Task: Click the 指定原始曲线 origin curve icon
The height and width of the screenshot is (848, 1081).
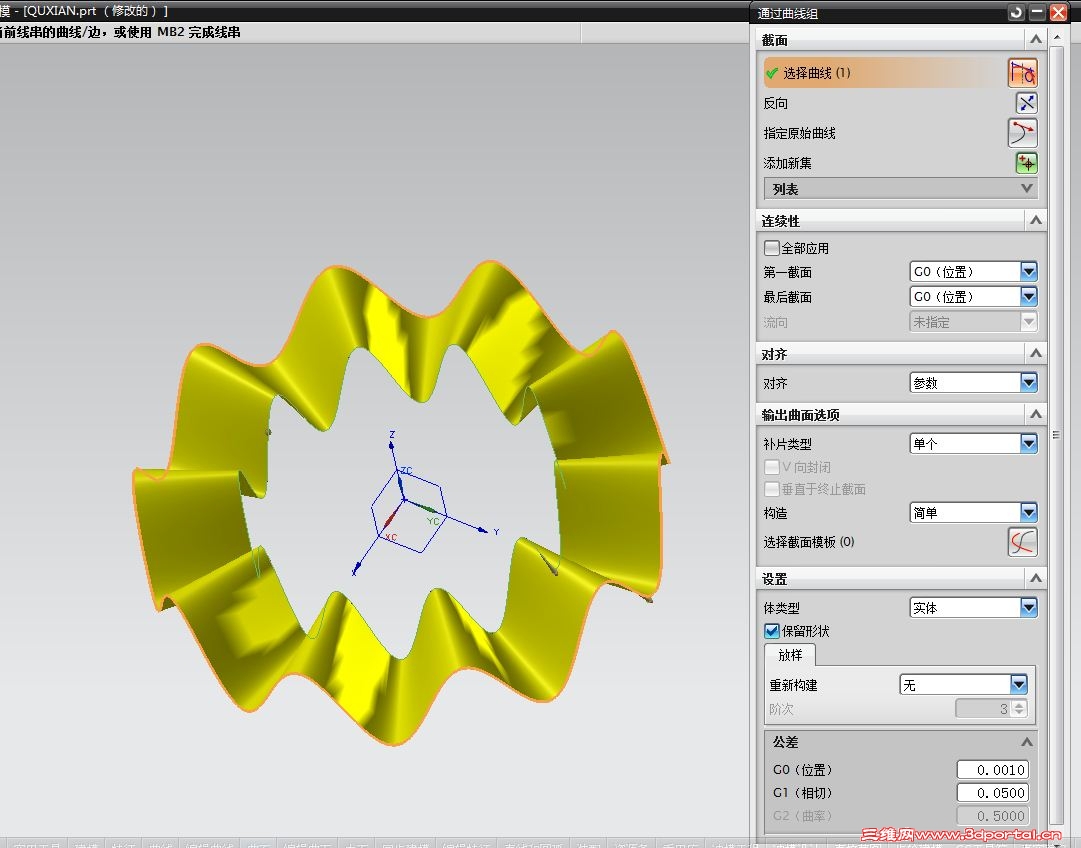Action: [1022, 133]
